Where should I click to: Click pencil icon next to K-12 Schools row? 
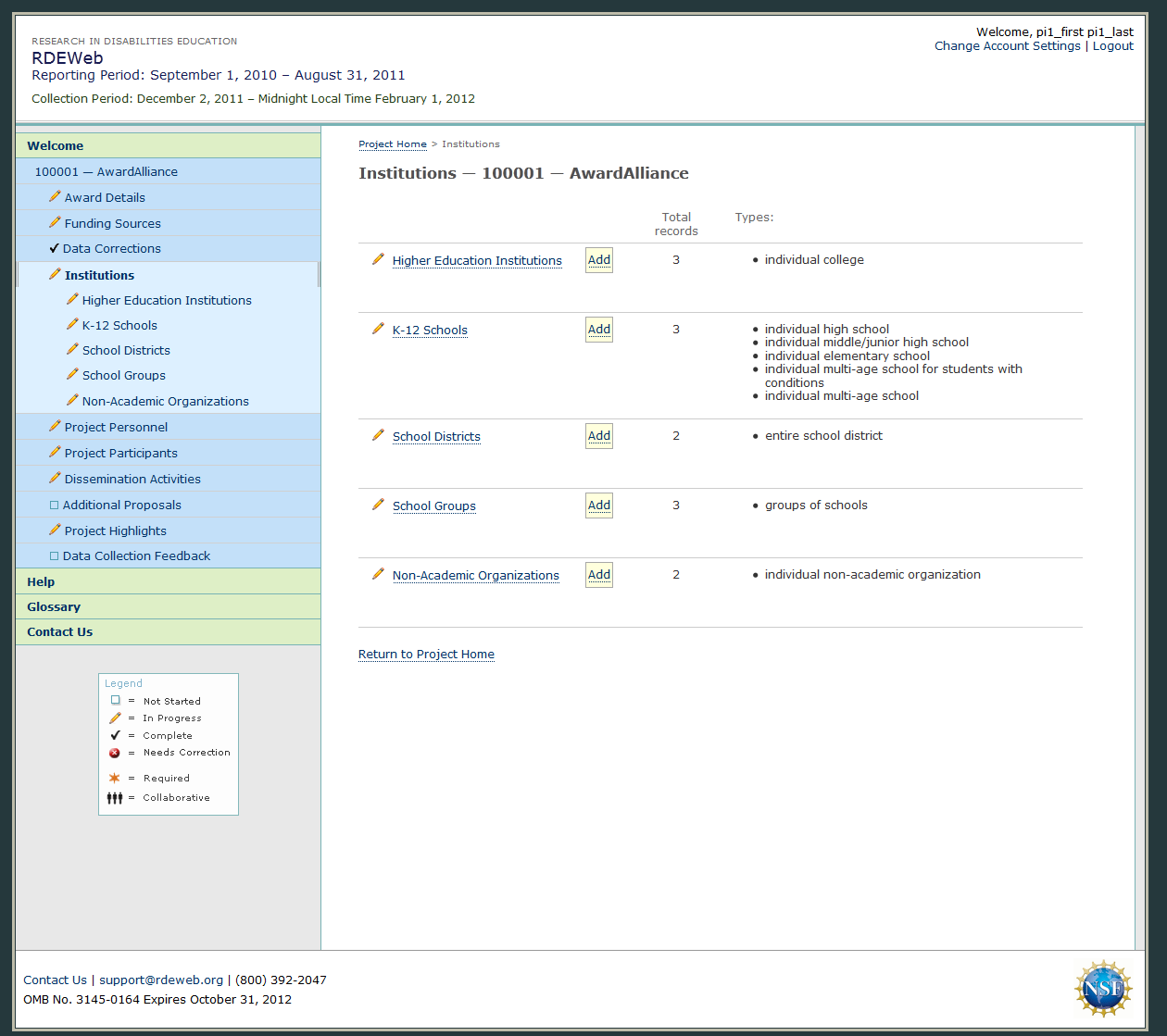pyautogui.click(x=378, y=329)
